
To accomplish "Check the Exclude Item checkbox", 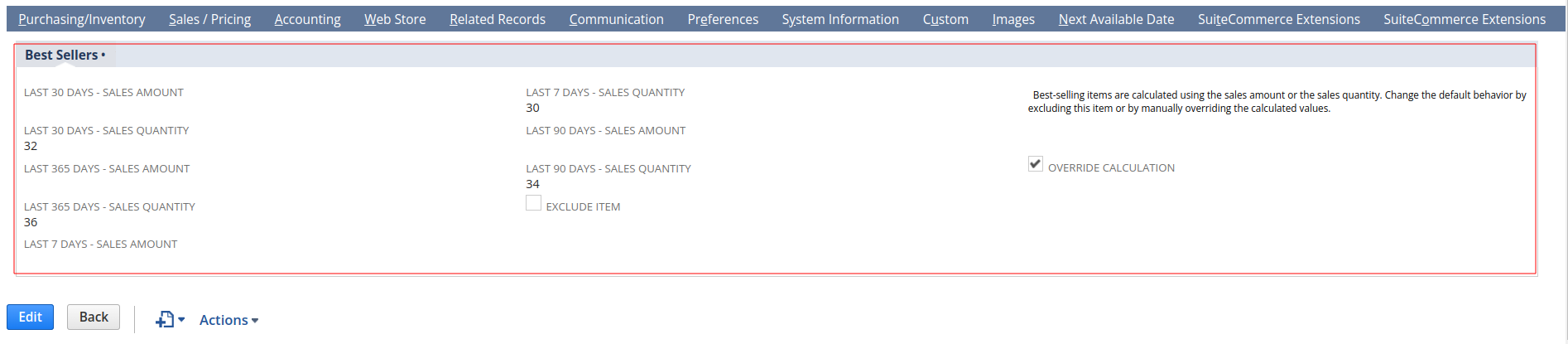I will (x=533, y=203).
